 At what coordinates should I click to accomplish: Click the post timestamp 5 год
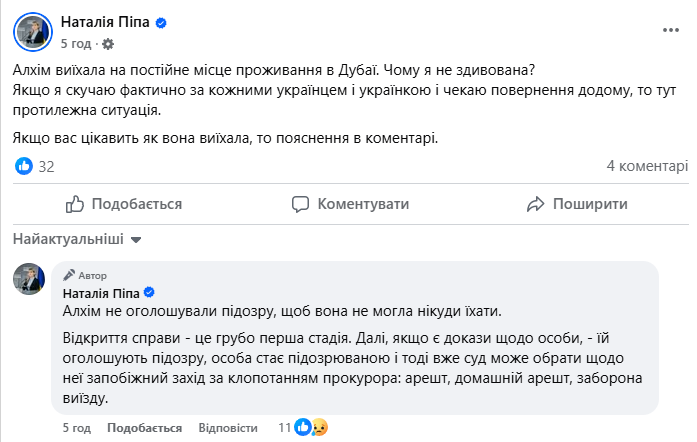77,44
